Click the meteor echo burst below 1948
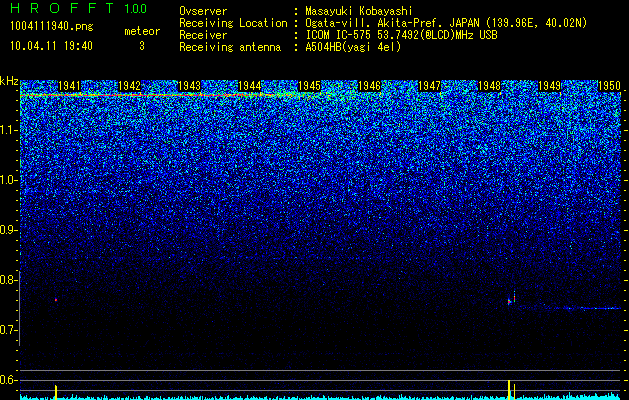Screen dimensions: 629x400 pyautogui.click(x=511, y=299)
